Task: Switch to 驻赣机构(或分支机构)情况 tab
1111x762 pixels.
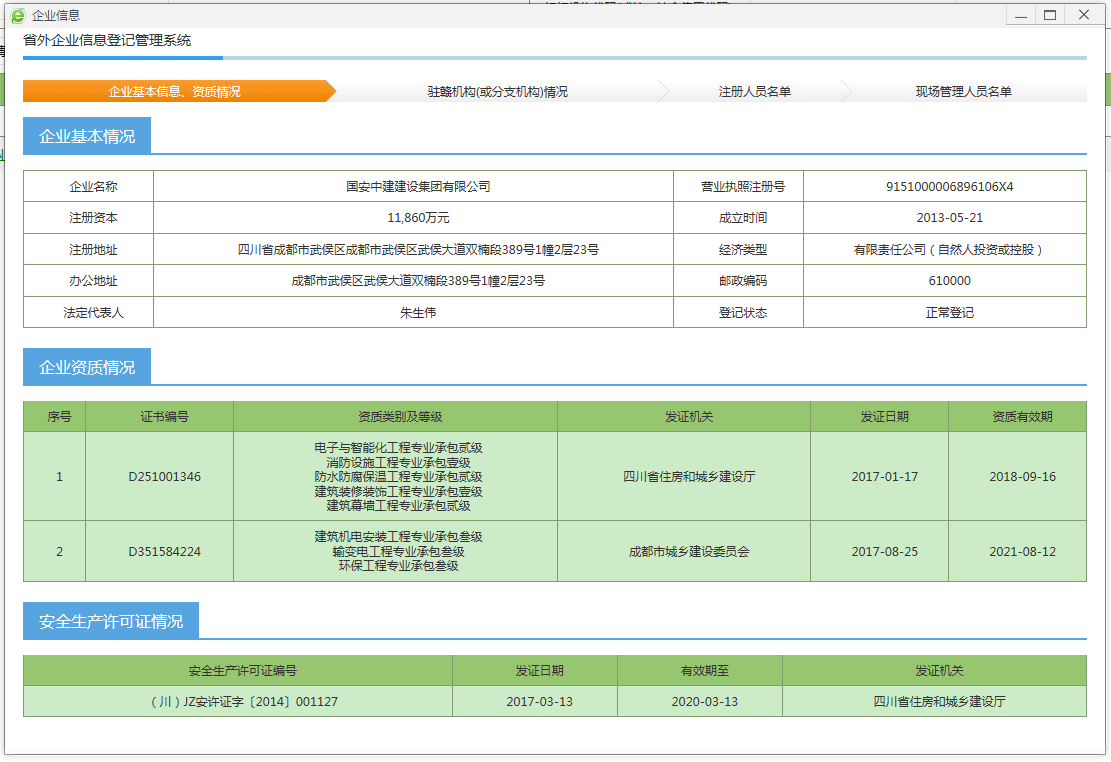Action: (497, 91)
